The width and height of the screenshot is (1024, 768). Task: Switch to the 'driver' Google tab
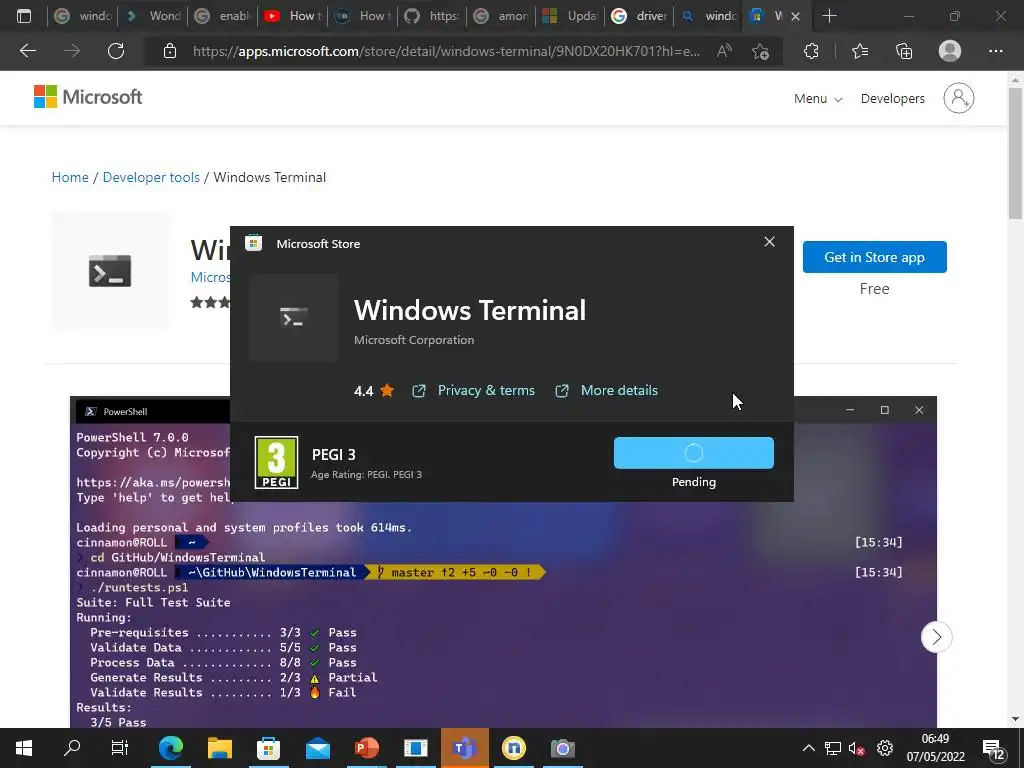[x=639, y=16]
